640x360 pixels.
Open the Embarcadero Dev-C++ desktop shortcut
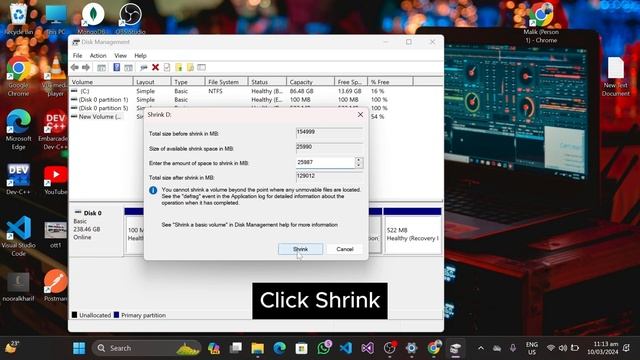point(54,129)
